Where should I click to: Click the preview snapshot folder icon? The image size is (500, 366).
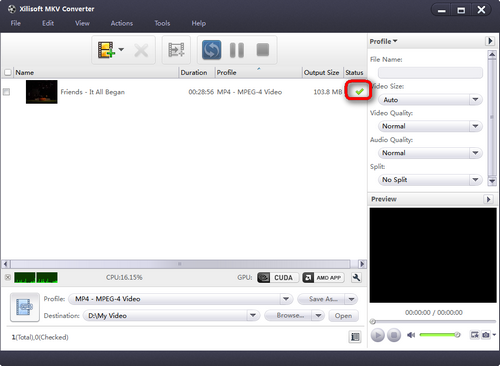[x=474, y=335]
